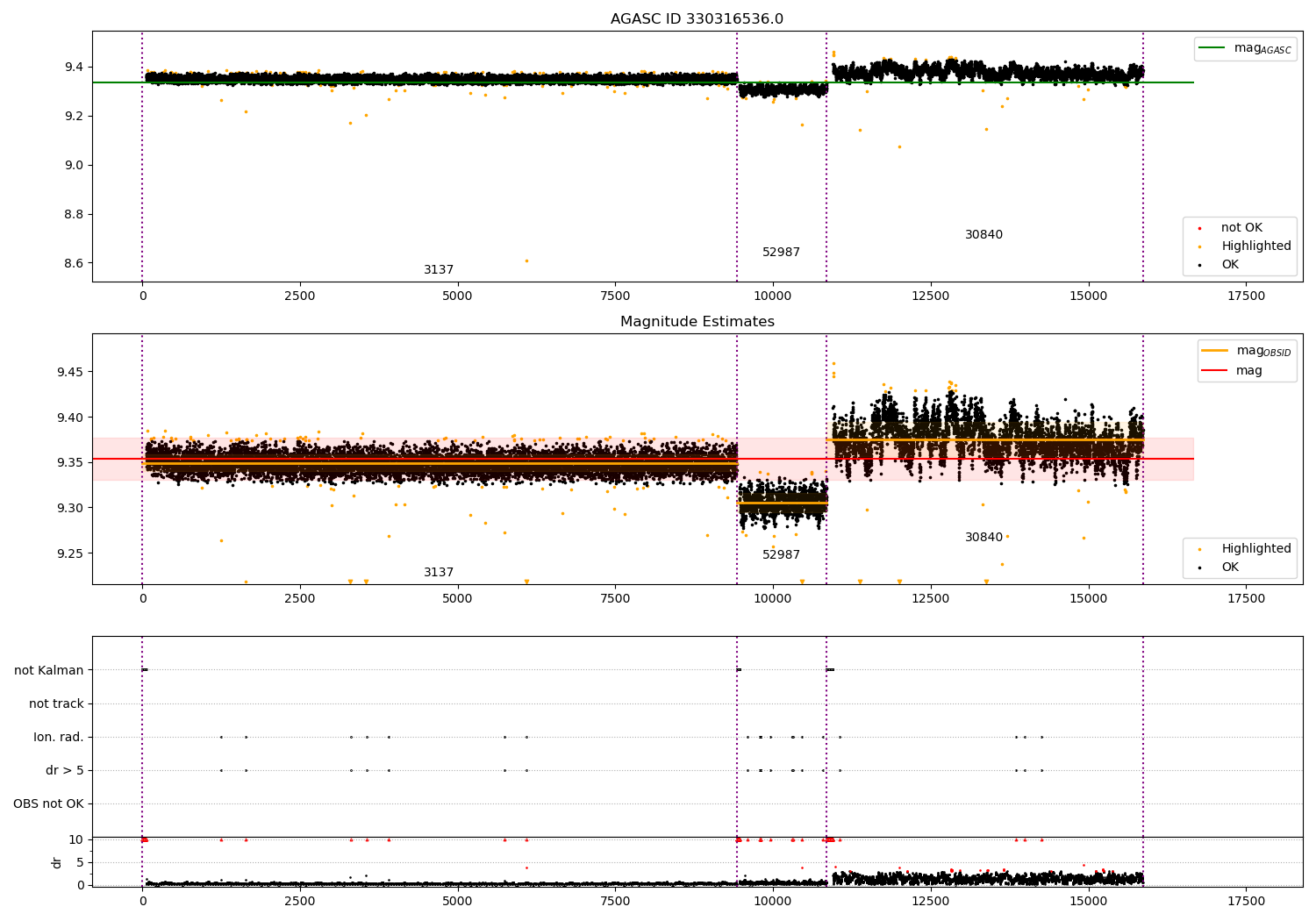Click the not track axis label
The image size is (1316, 921).
pyautogui.click(x=56, y=703)
